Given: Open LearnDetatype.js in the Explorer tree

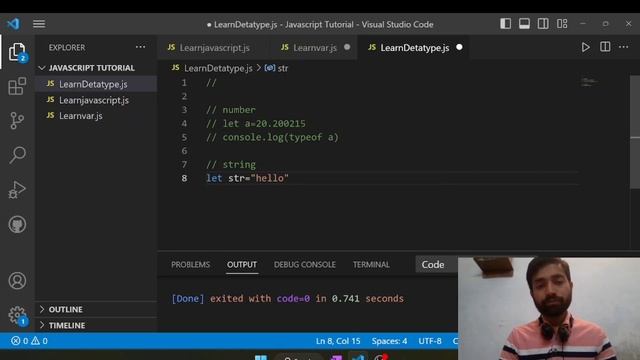Looking at the screenshot, I should [96, 84].
